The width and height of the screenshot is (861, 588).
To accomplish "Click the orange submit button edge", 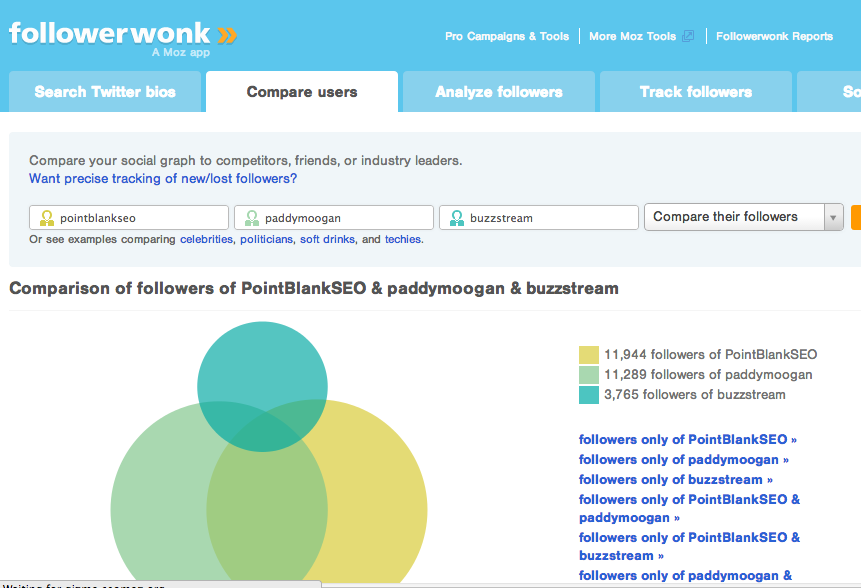I will click(x=856, y=217).
